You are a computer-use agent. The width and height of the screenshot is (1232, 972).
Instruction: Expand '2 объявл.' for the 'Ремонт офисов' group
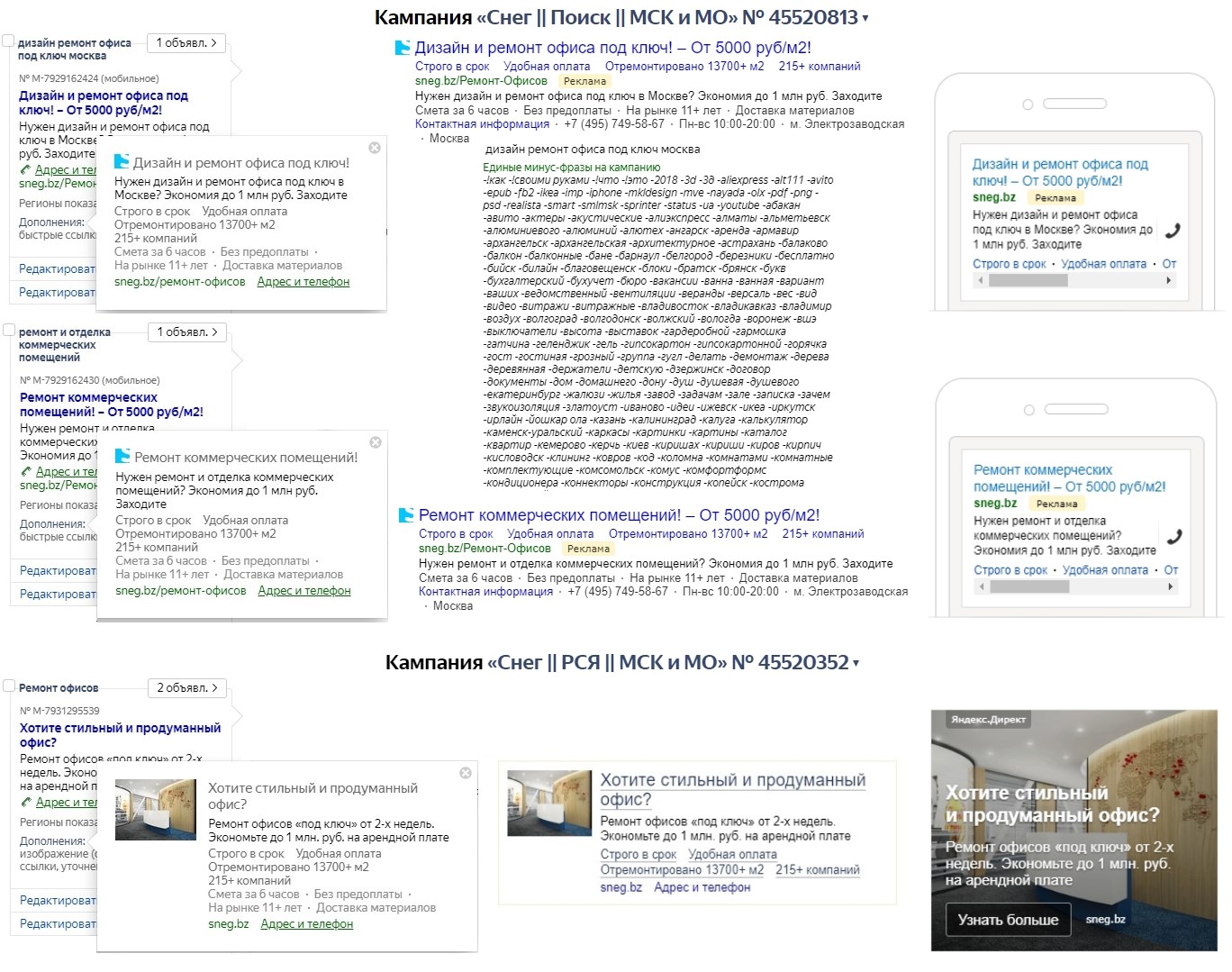point(187,688)
